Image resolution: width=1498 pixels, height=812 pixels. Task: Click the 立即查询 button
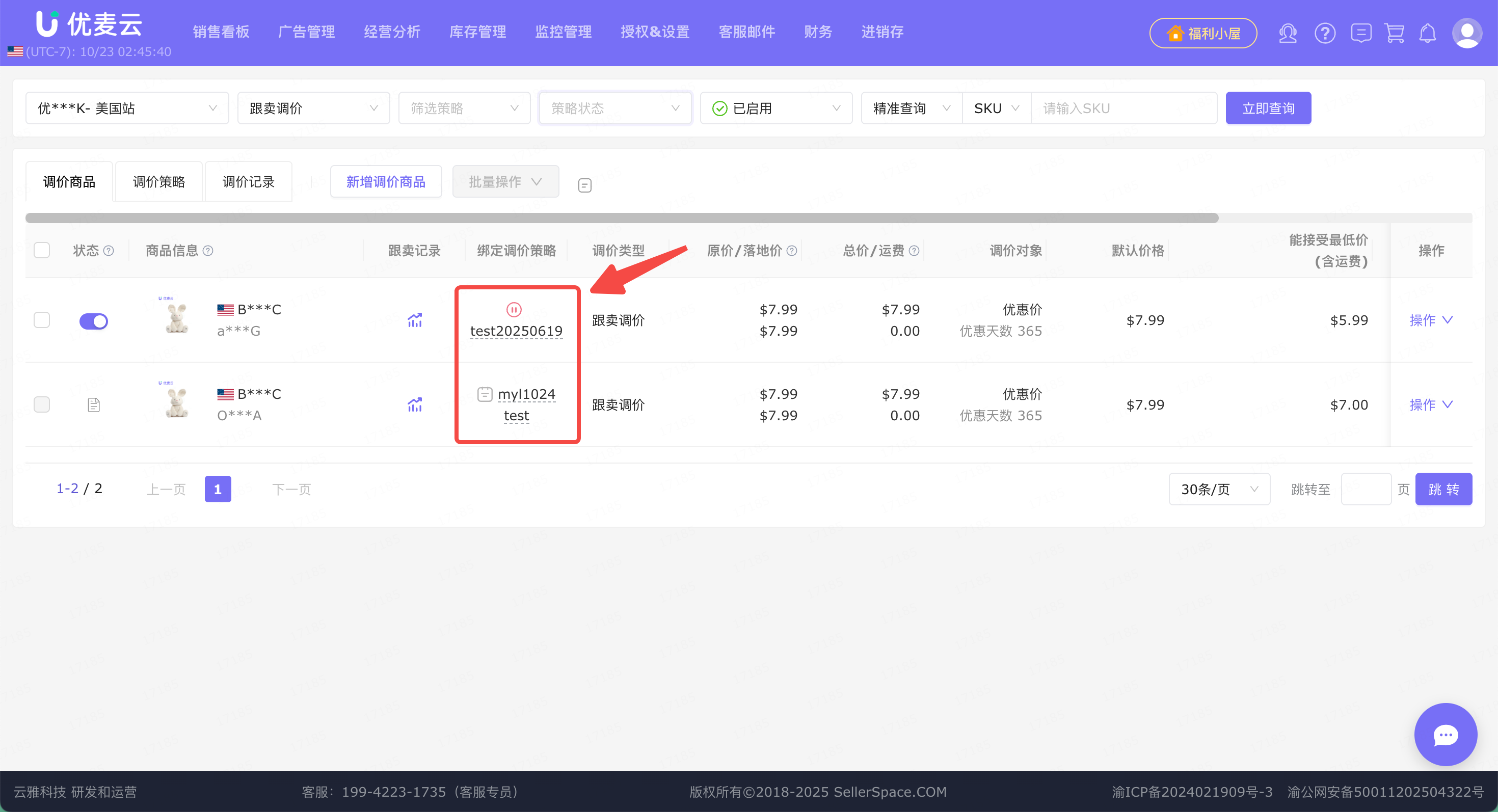[1268, 108]
